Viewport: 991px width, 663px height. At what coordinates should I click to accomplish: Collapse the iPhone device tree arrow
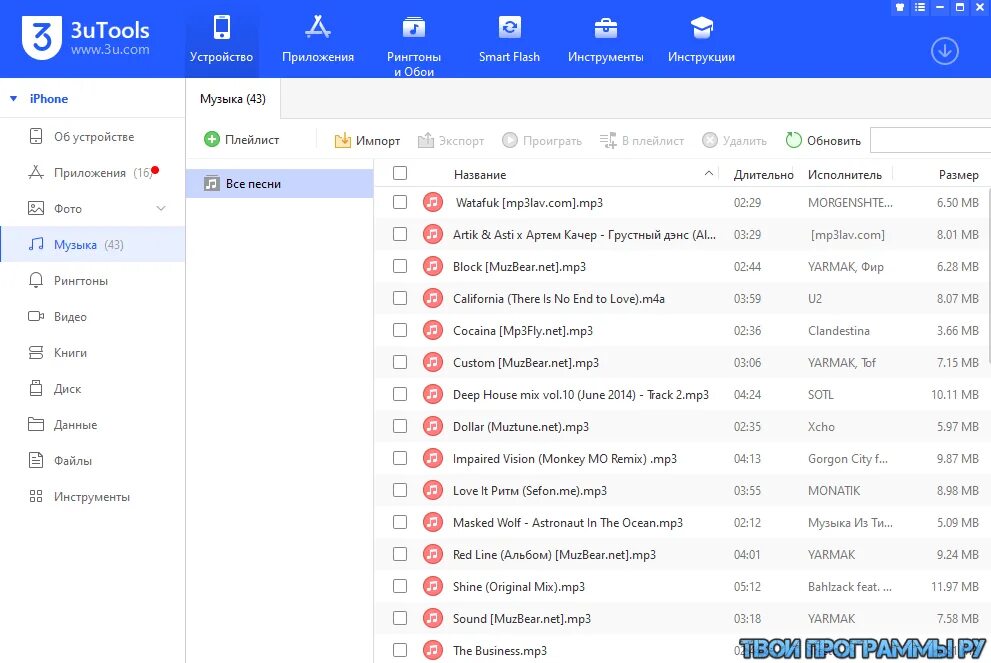pos(13,99)
